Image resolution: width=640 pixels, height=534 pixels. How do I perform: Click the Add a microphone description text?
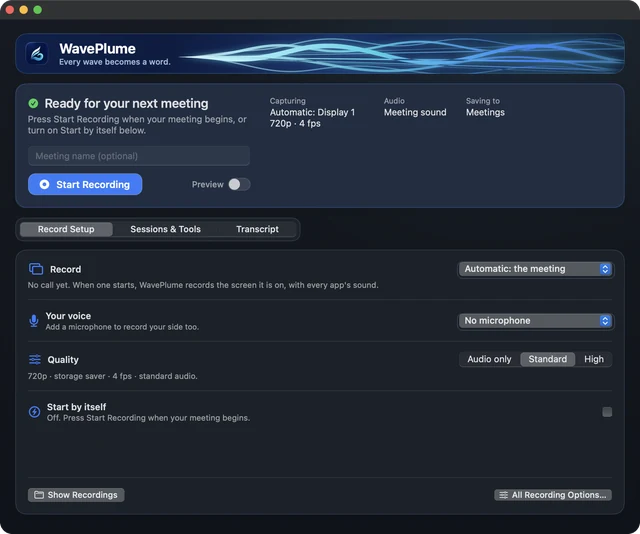click(x=122, y=327)
